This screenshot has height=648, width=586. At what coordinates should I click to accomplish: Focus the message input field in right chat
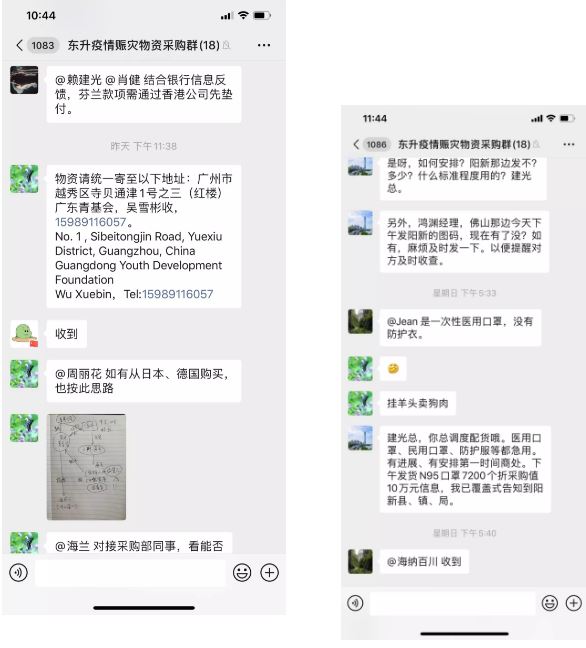[453, 603]
